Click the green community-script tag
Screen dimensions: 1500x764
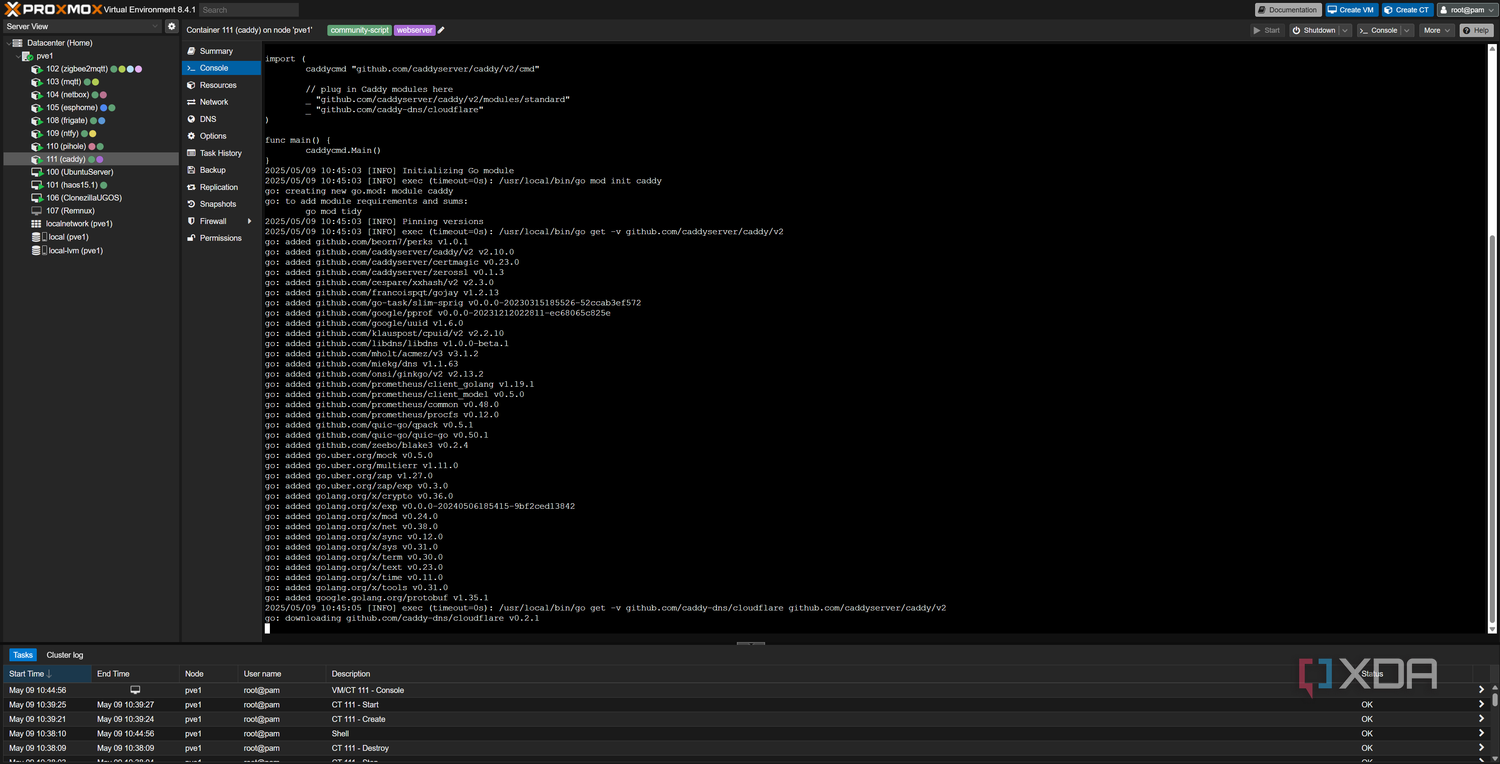pos(359,30)
